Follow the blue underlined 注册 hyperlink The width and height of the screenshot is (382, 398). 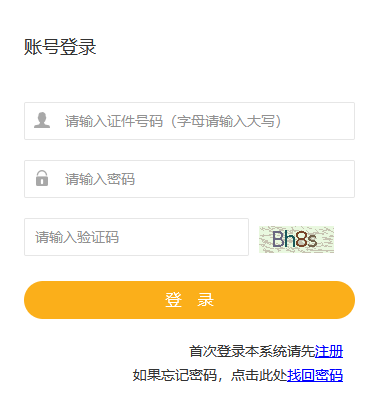329,351
